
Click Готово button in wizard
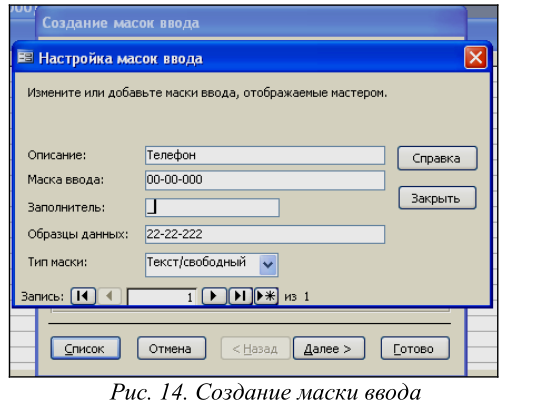[415, 348]
